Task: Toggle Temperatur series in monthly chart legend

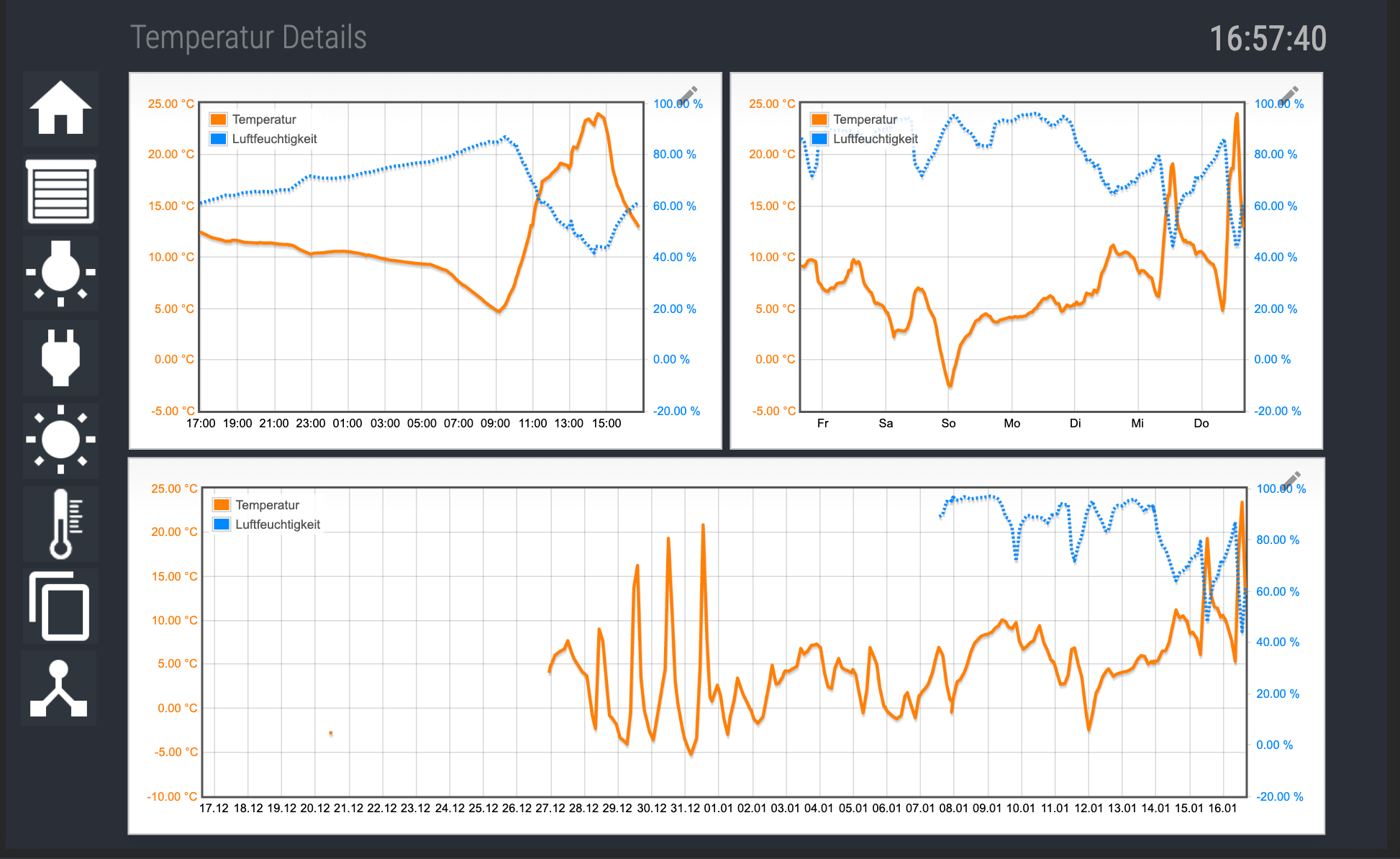Action: click(267, 505)
